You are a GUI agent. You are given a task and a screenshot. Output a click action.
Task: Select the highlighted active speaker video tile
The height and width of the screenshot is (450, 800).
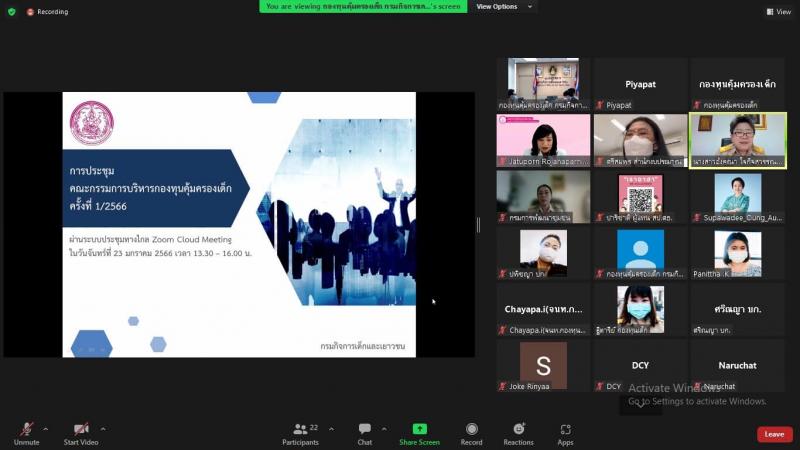pos(738,141)
